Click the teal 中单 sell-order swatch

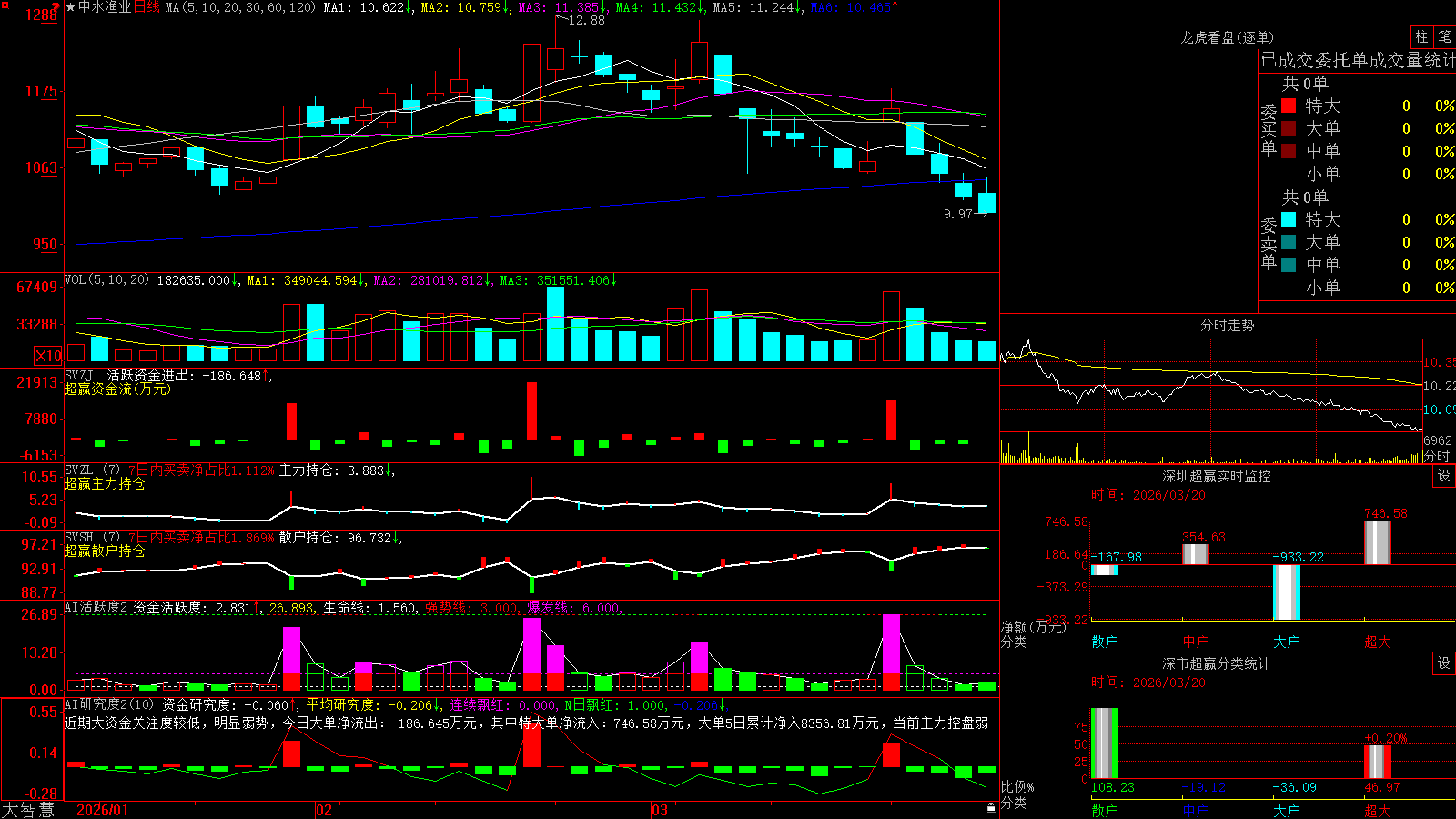click(x=1289, y=265)
